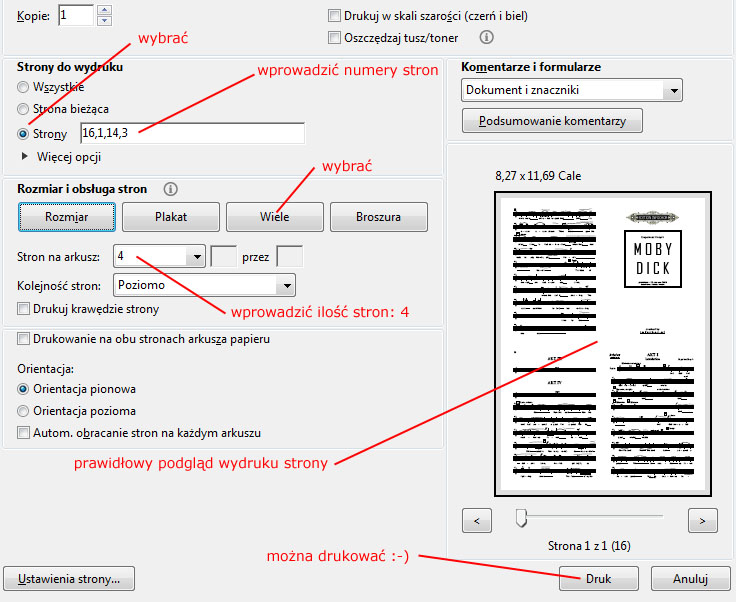Viewport: 736px width, 602px height.
Task: Click the Strona 1 z 1 (16) label
Action: tap(589, 546)
